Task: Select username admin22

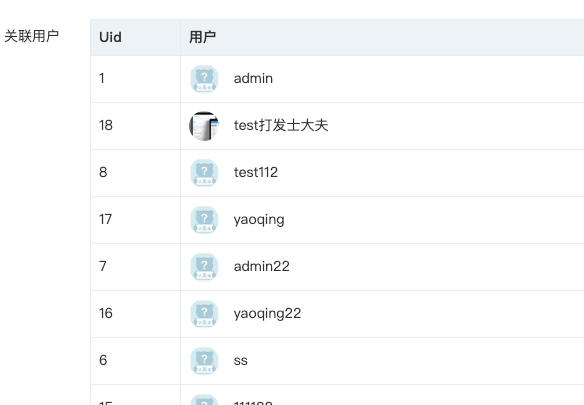Action: click(x=261, y=266)
